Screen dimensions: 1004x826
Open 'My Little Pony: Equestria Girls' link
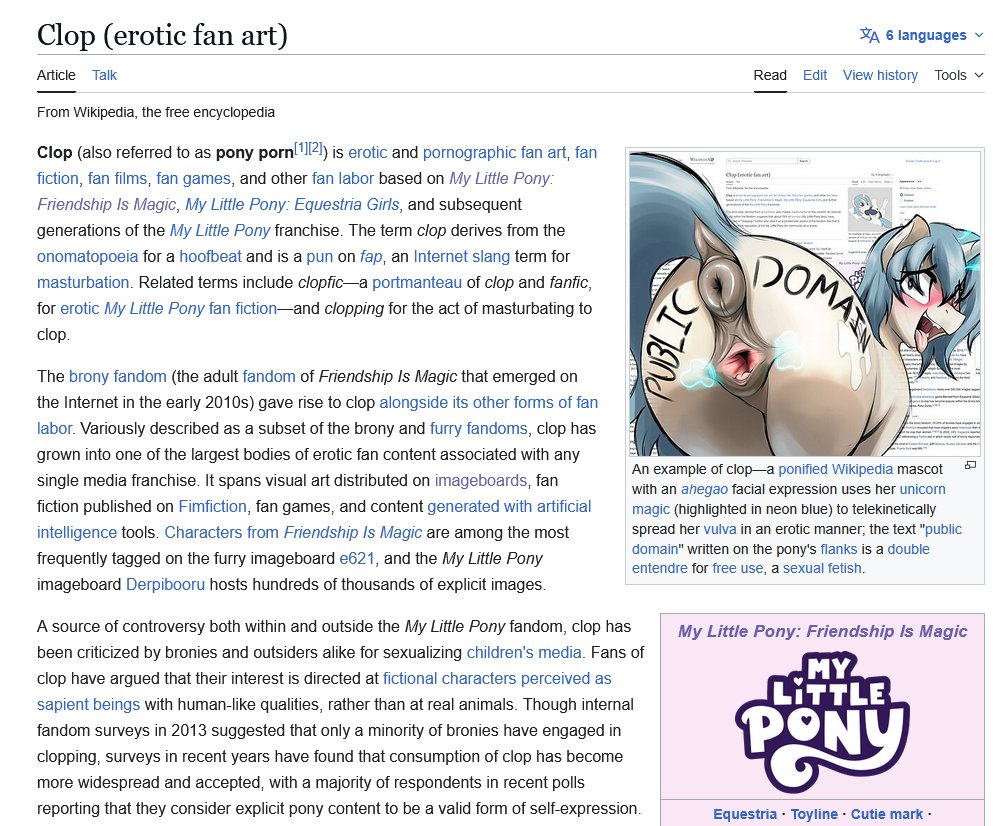292,204
